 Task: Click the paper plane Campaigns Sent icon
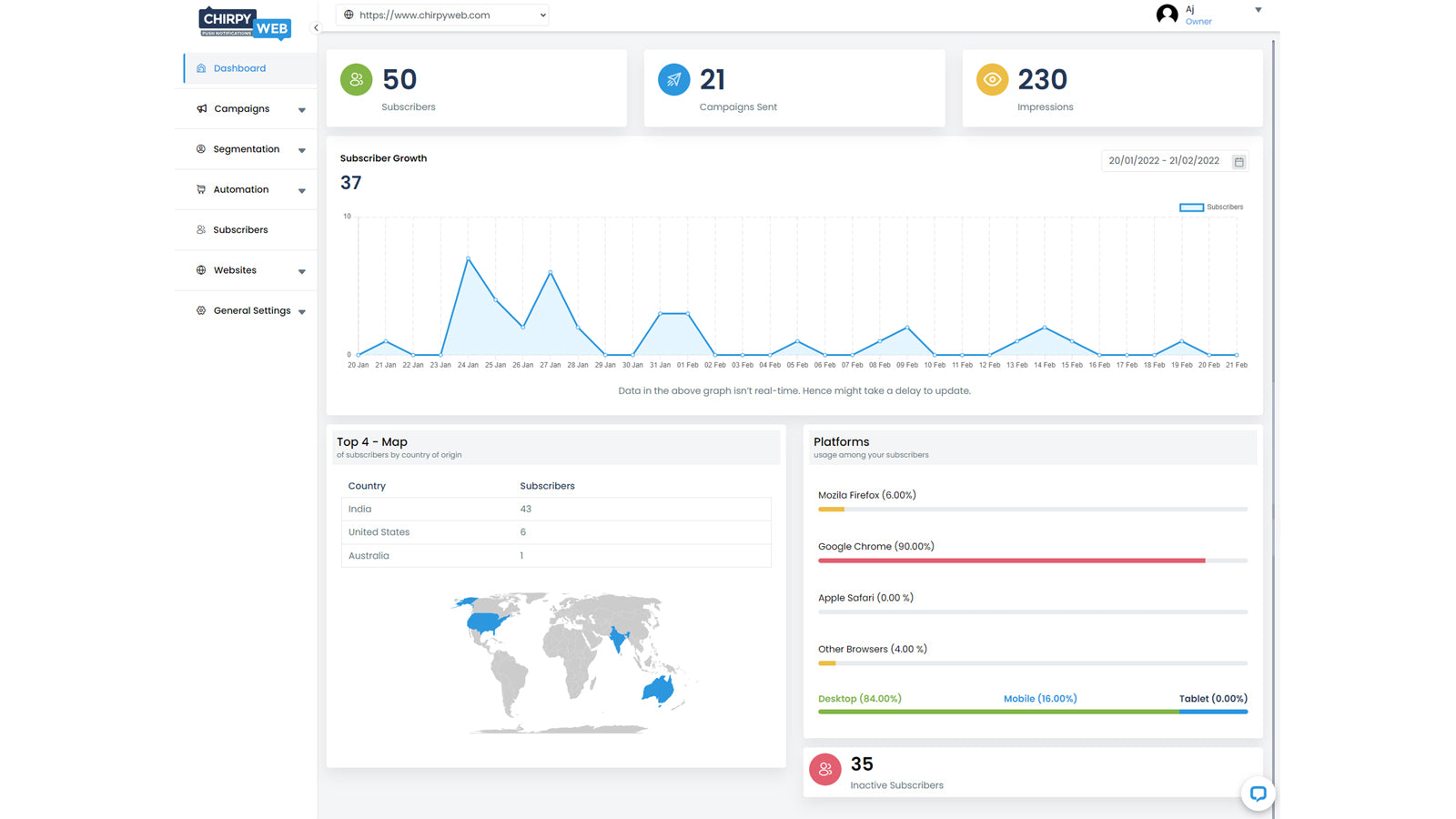pos(673,79)
